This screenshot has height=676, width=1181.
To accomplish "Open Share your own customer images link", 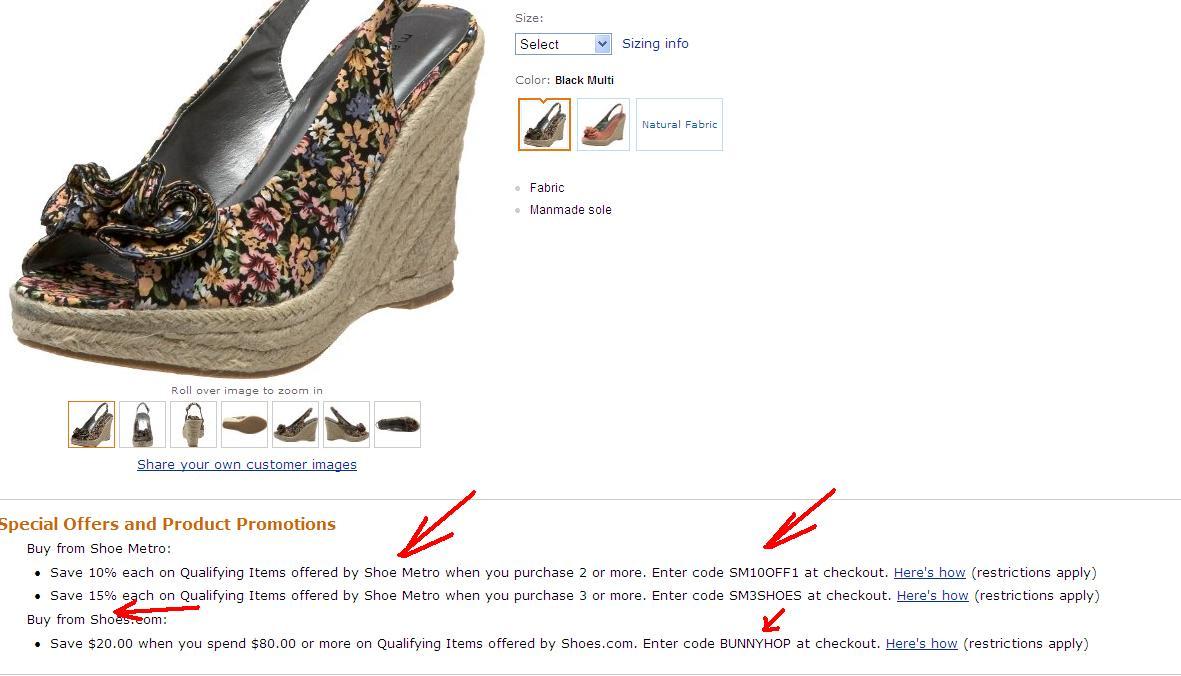I will coord(247,464).
